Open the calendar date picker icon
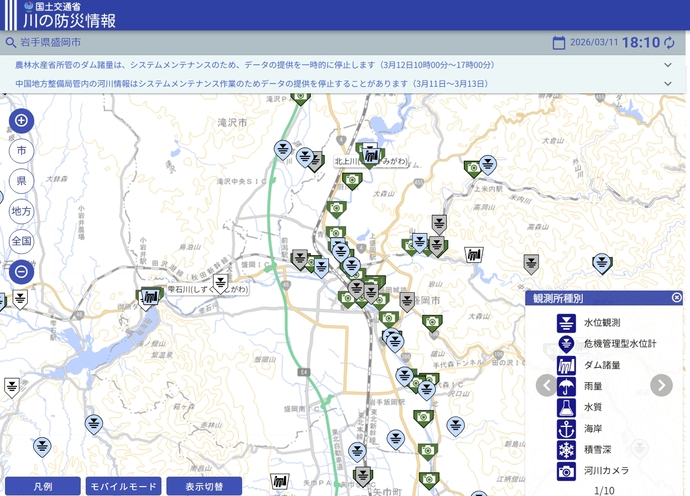This screenshot has width=690, height=496. coord(559,43)
